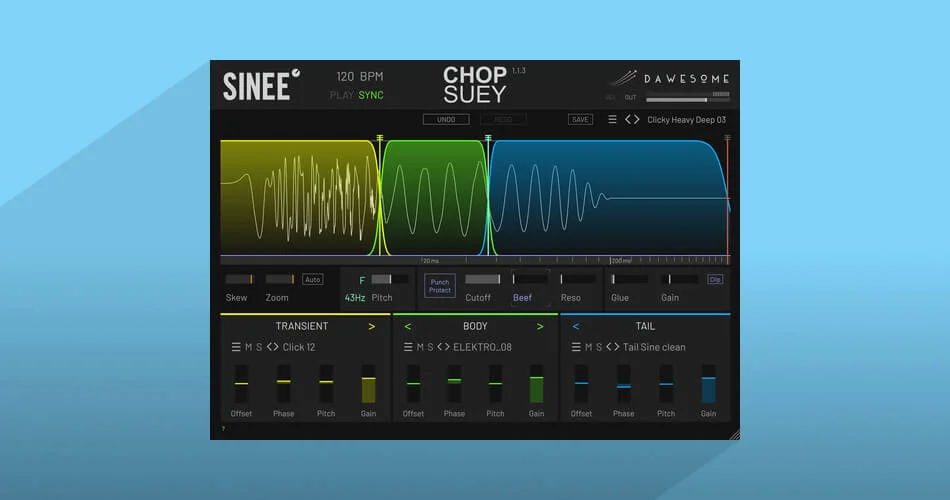The image size is (950, 500).
Task: Mute the Transient layer with M
Action: point(248,347)
